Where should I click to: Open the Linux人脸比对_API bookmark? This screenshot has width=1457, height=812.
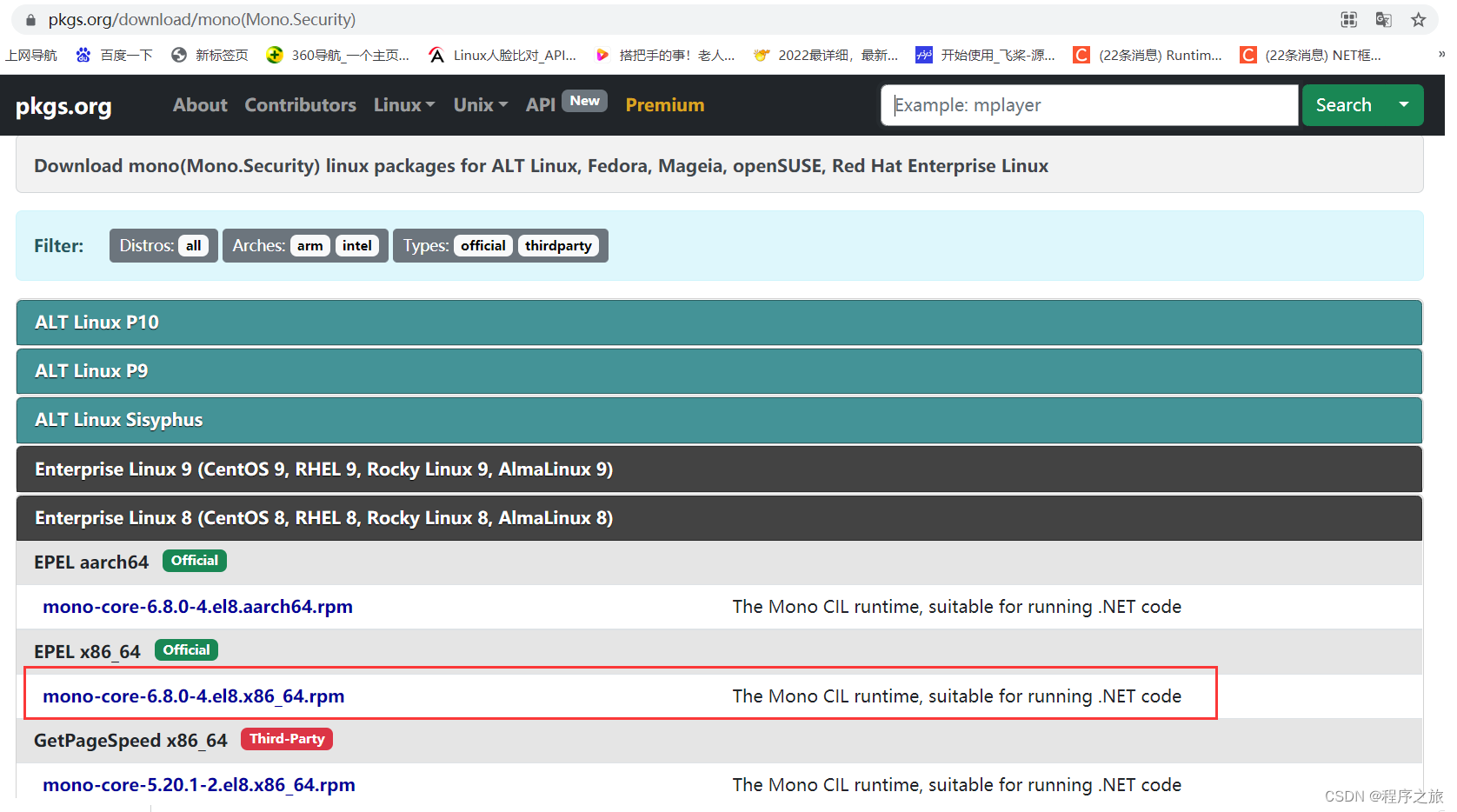click(x=502, y=55)
